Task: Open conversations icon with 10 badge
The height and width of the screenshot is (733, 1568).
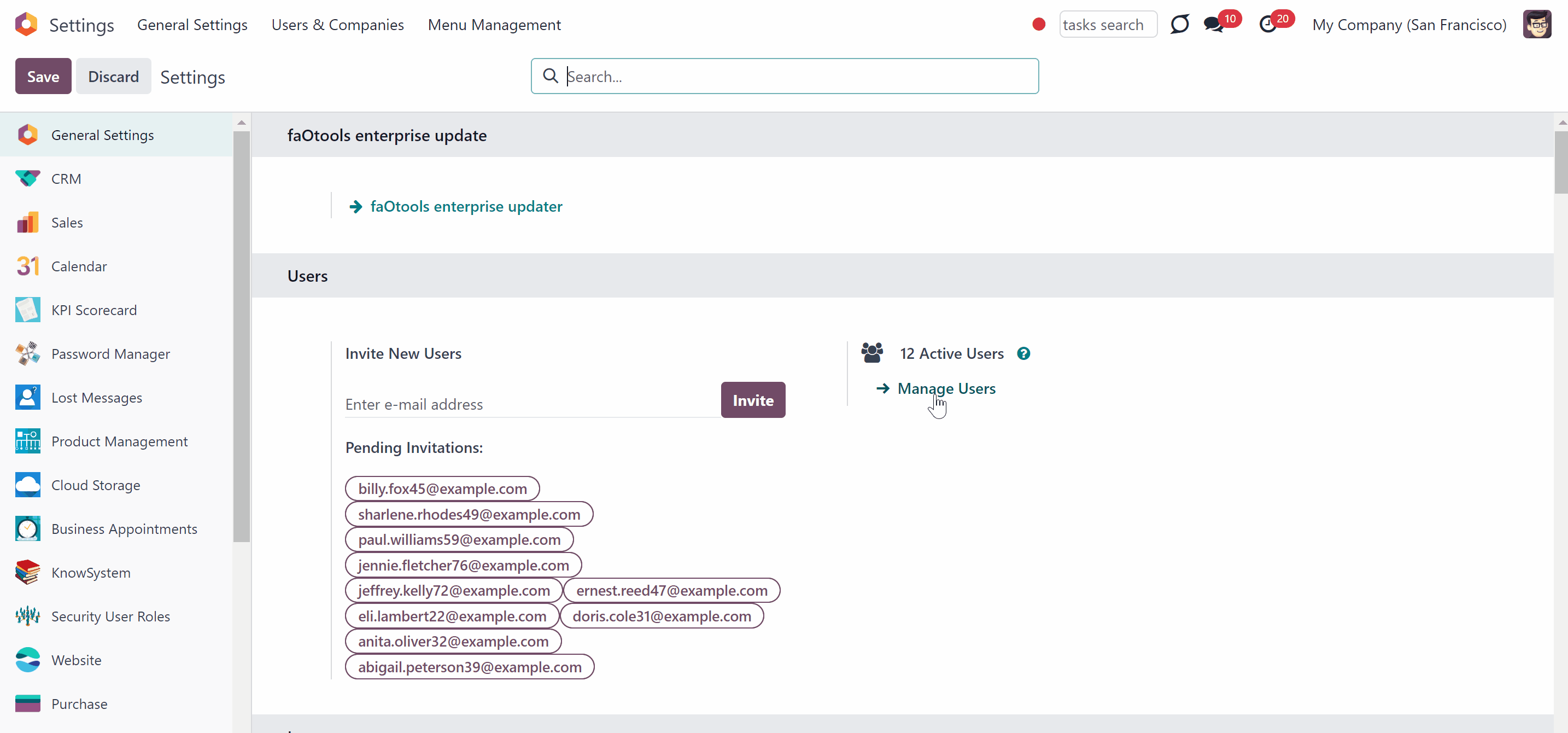Action: (1213, 25)
